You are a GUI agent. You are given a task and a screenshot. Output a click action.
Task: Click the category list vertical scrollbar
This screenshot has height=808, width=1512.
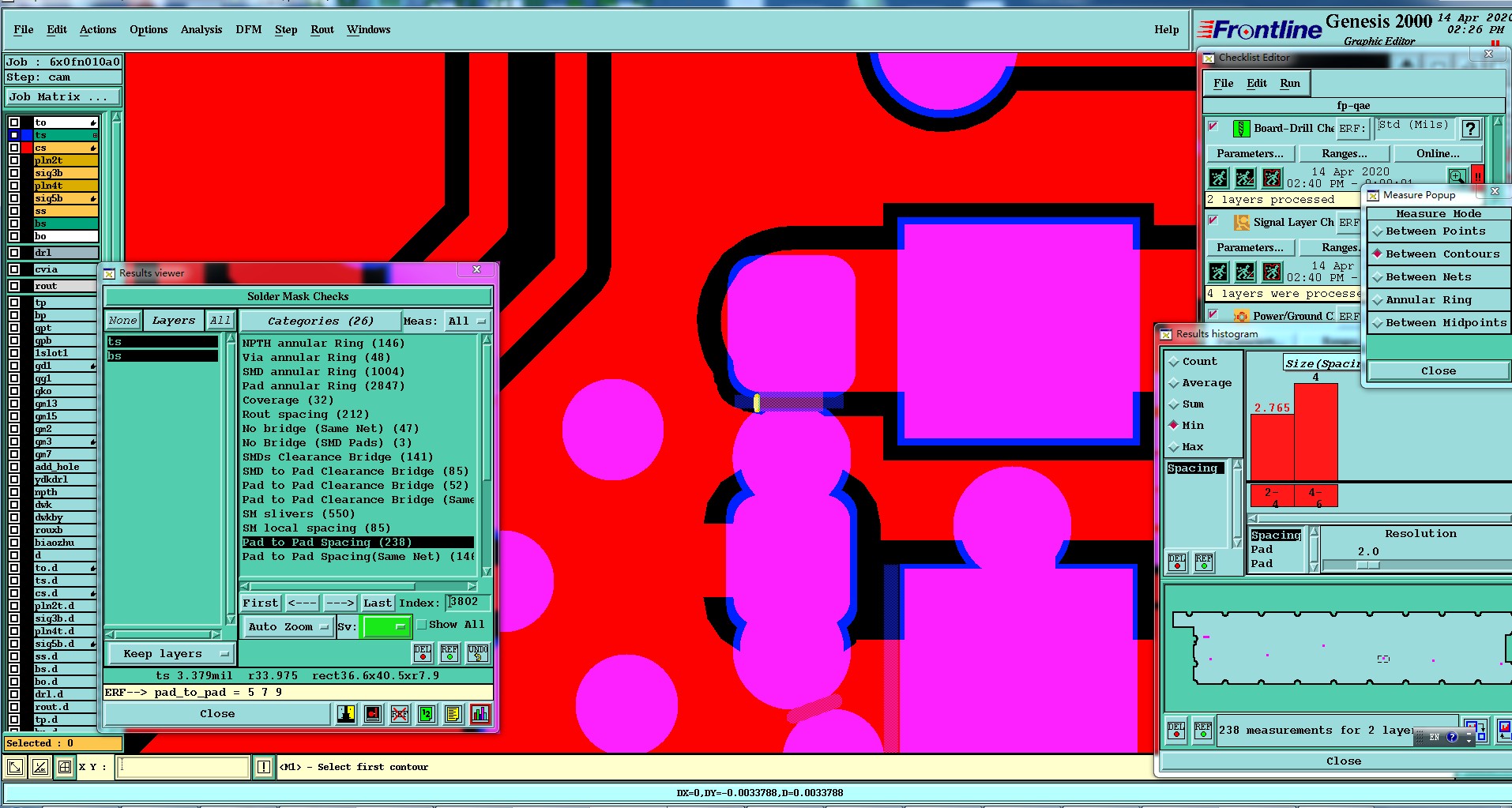click(487, 456)
